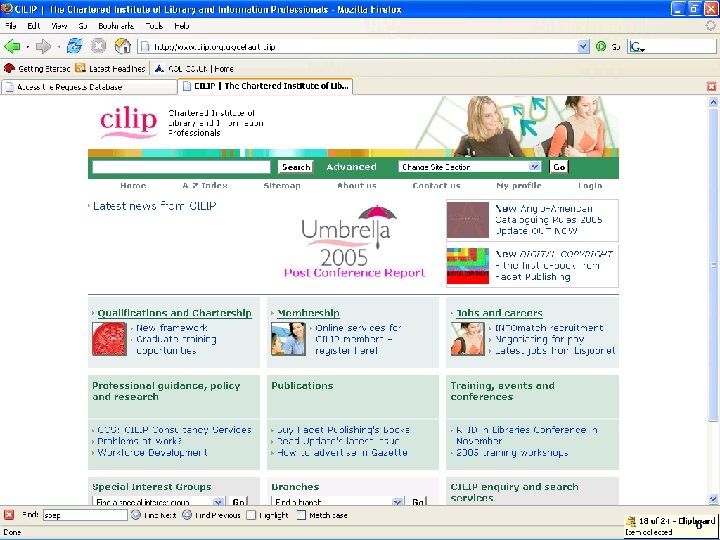
Task: Open the Sitemap link
Action: [x=282, y=186]
